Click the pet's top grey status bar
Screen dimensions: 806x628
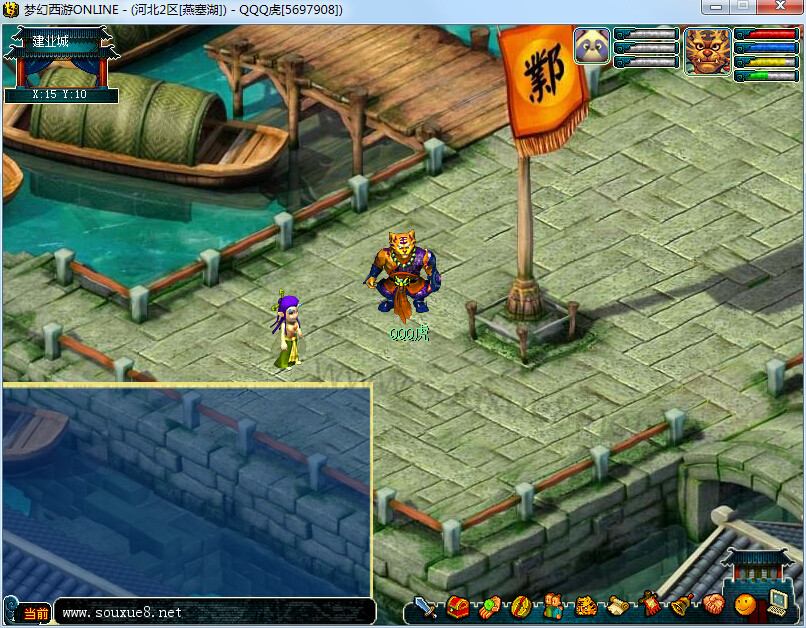(647, 34)
